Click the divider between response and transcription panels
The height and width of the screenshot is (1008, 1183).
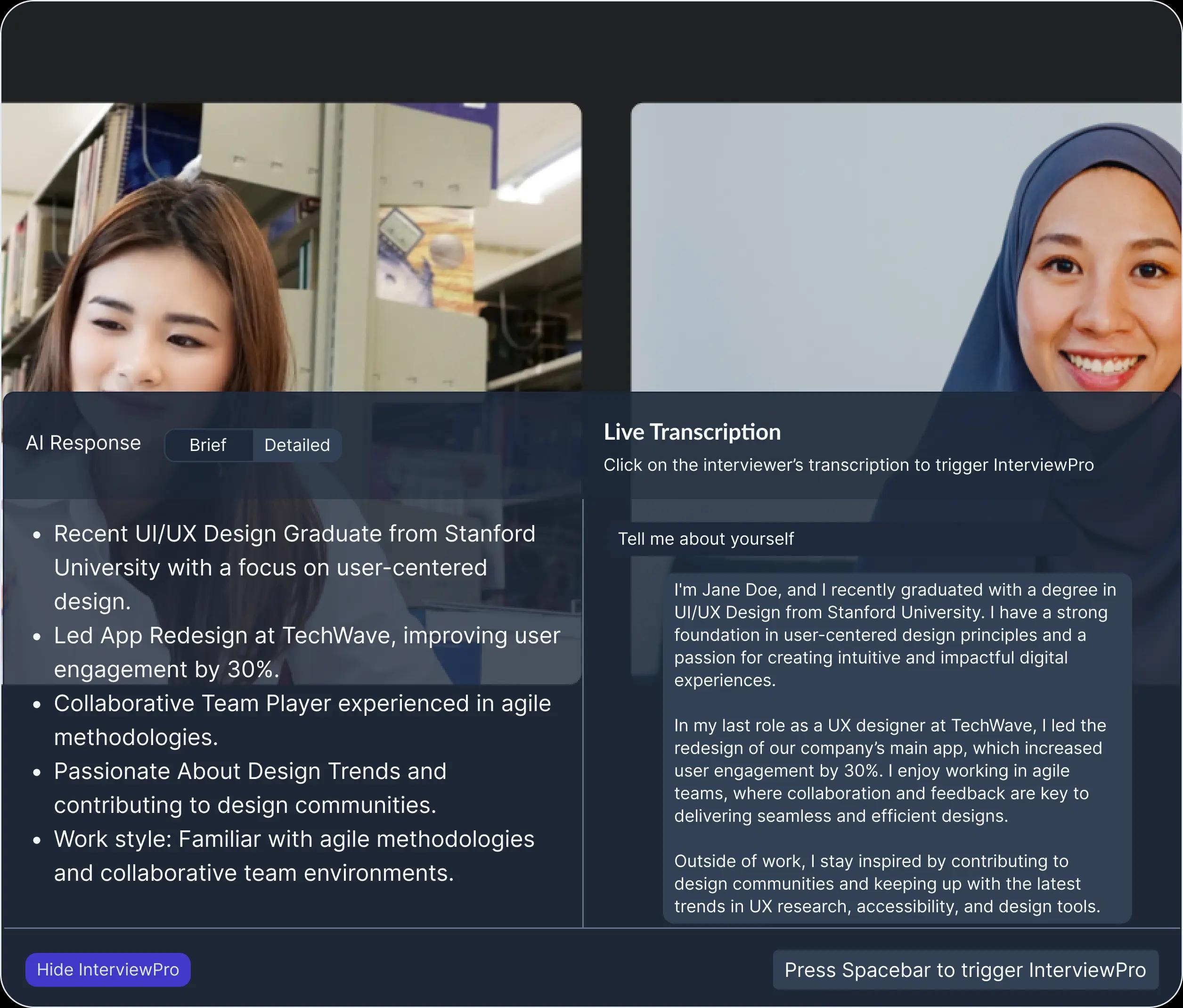pyautogui.click(x=583, y=714)
